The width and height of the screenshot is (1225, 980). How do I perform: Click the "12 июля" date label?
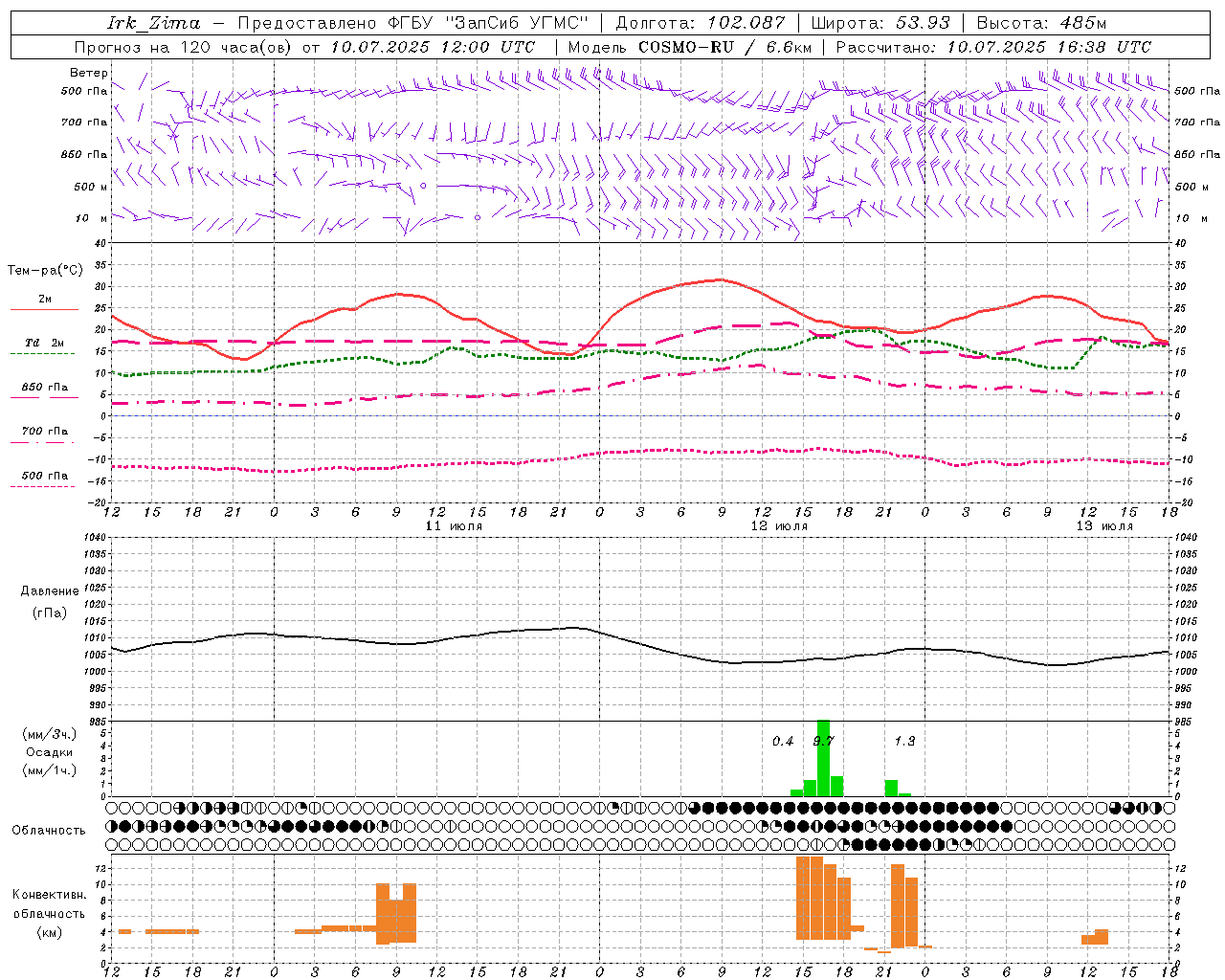779,526
